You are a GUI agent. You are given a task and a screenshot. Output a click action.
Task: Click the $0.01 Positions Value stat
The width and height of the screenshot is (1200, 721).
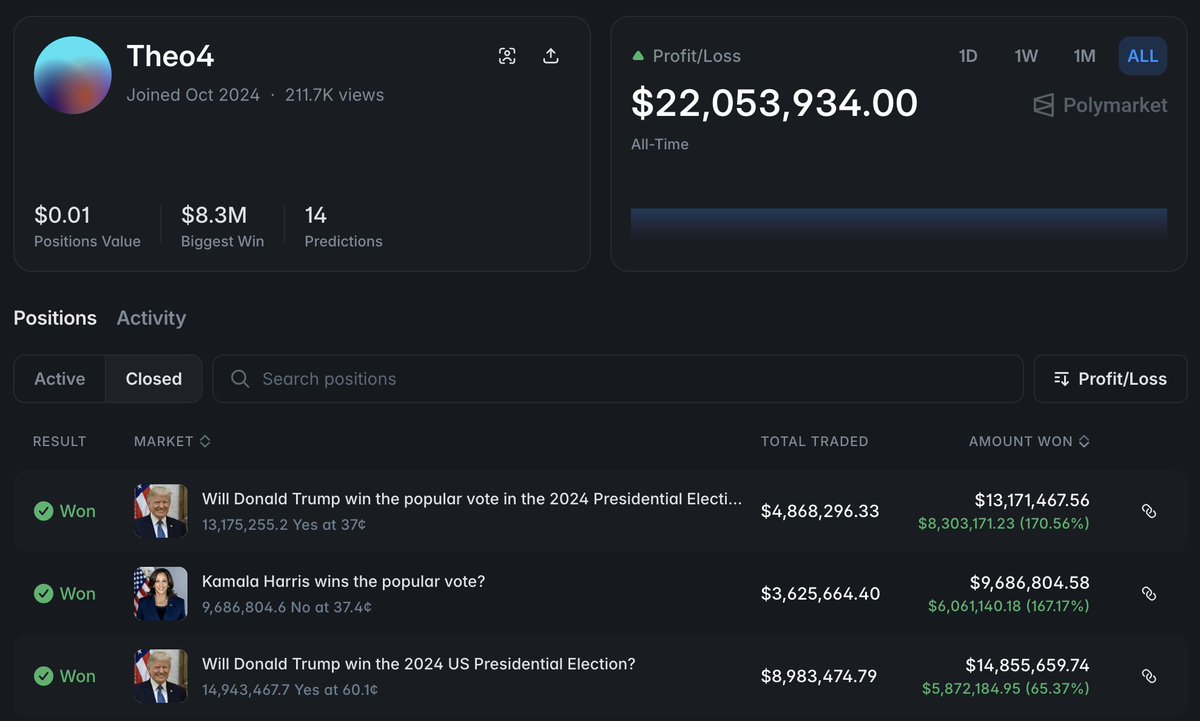pyautogui.click(x=87, y=226)
